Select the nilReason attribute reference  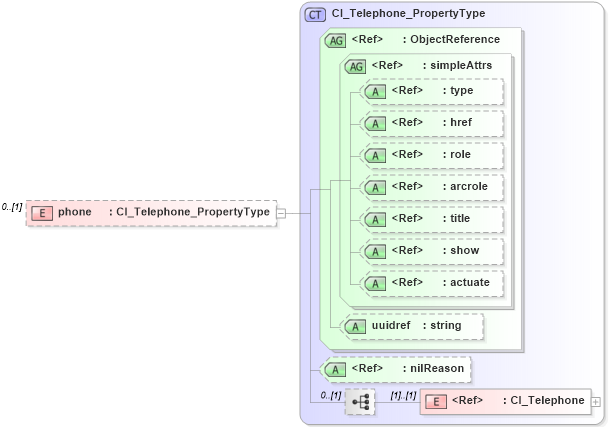click(x=397, y=369)
